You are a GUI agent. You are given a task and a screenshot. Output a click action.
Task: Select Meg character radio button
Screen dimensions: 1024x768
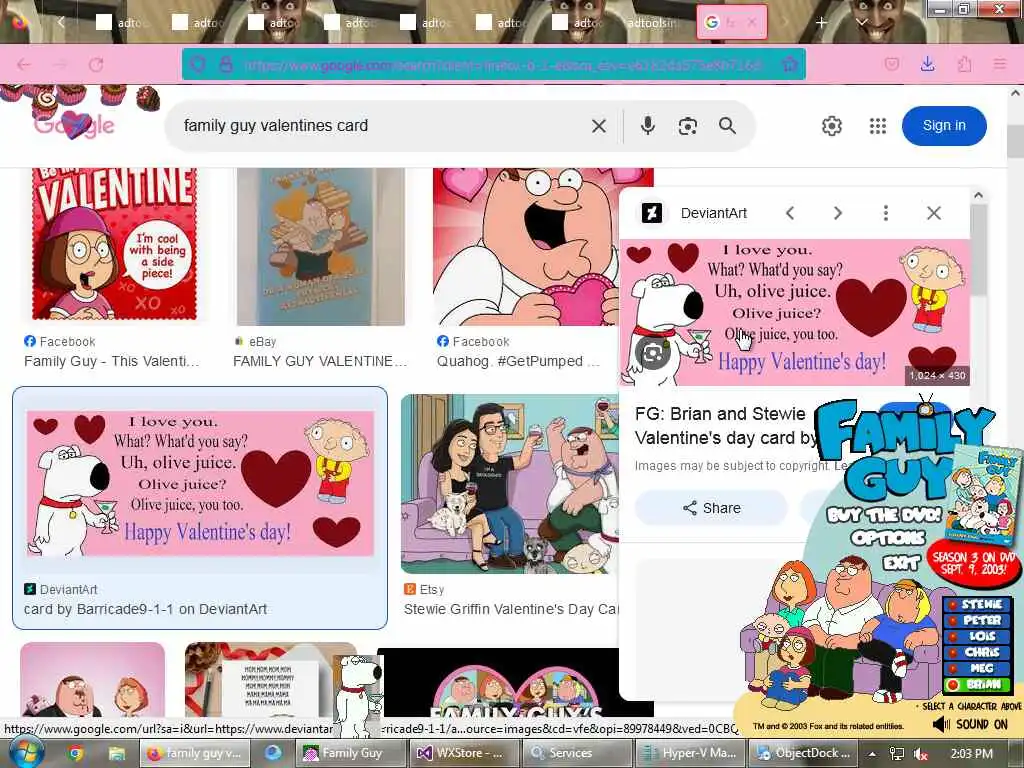954,669
